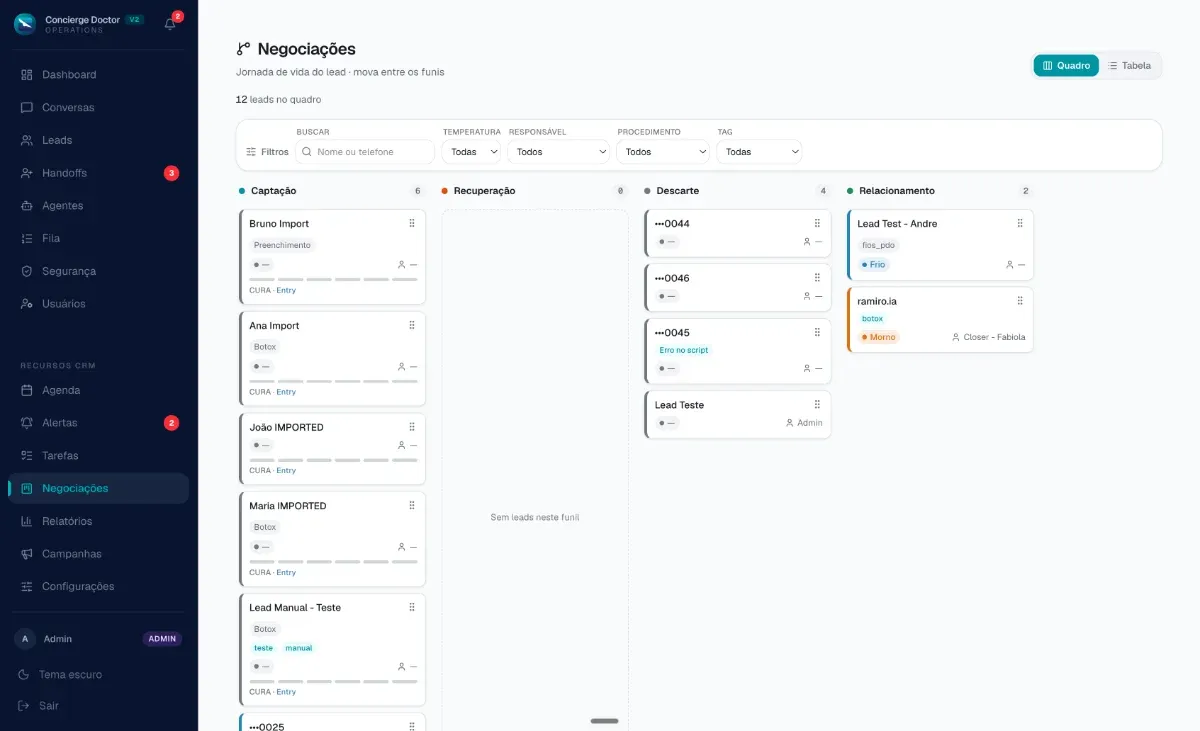The width and height of the screenshot is (1200, 731).
Task: Click the Frio temperature badge
Action: [x=874, y=265]
